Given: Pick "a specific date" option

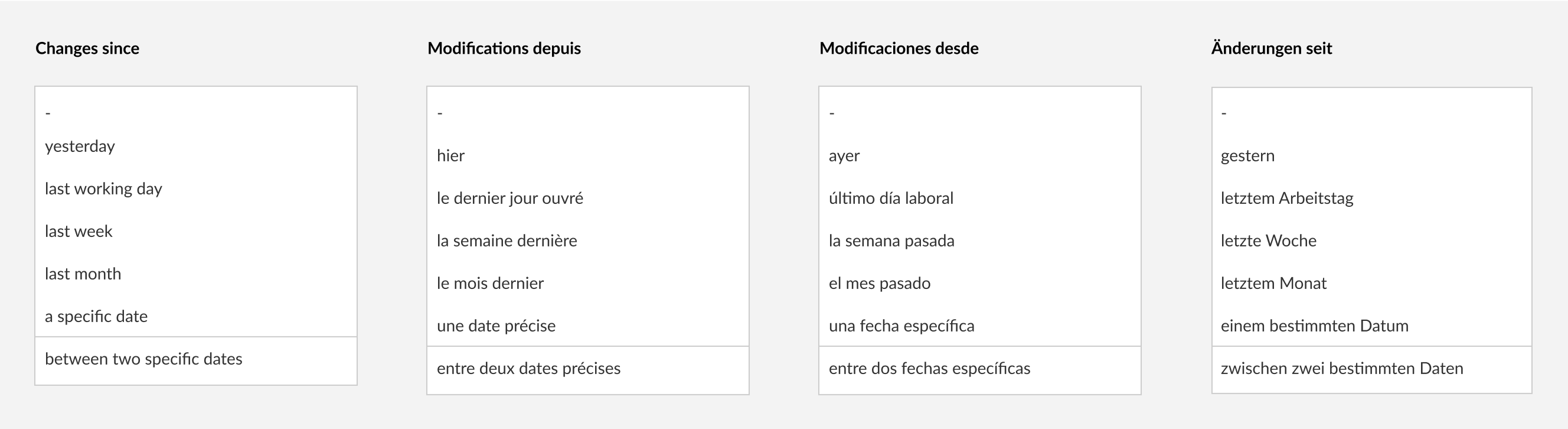Looking at the screenshot, I should click(x=96, y=316).
